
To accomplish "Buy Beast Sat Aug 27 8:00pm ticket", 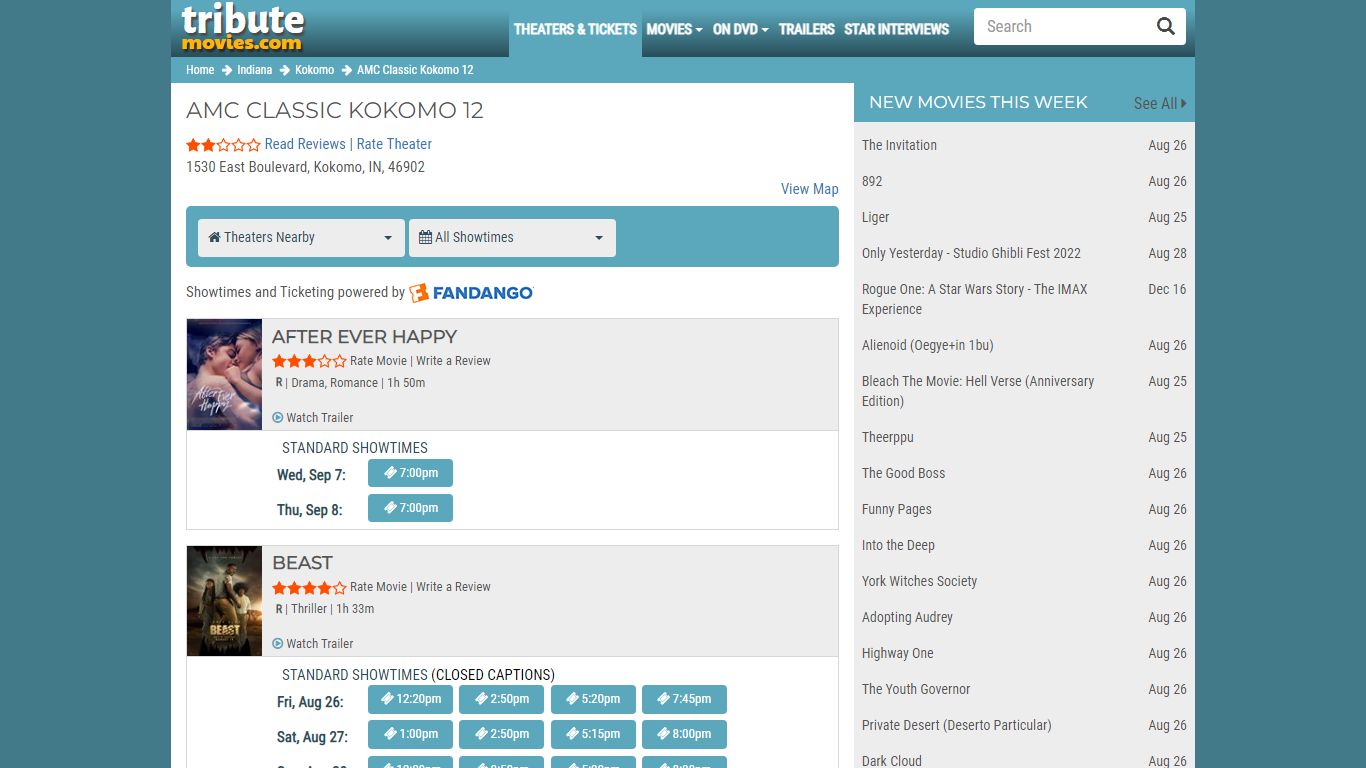I will [x=684, y=734].
